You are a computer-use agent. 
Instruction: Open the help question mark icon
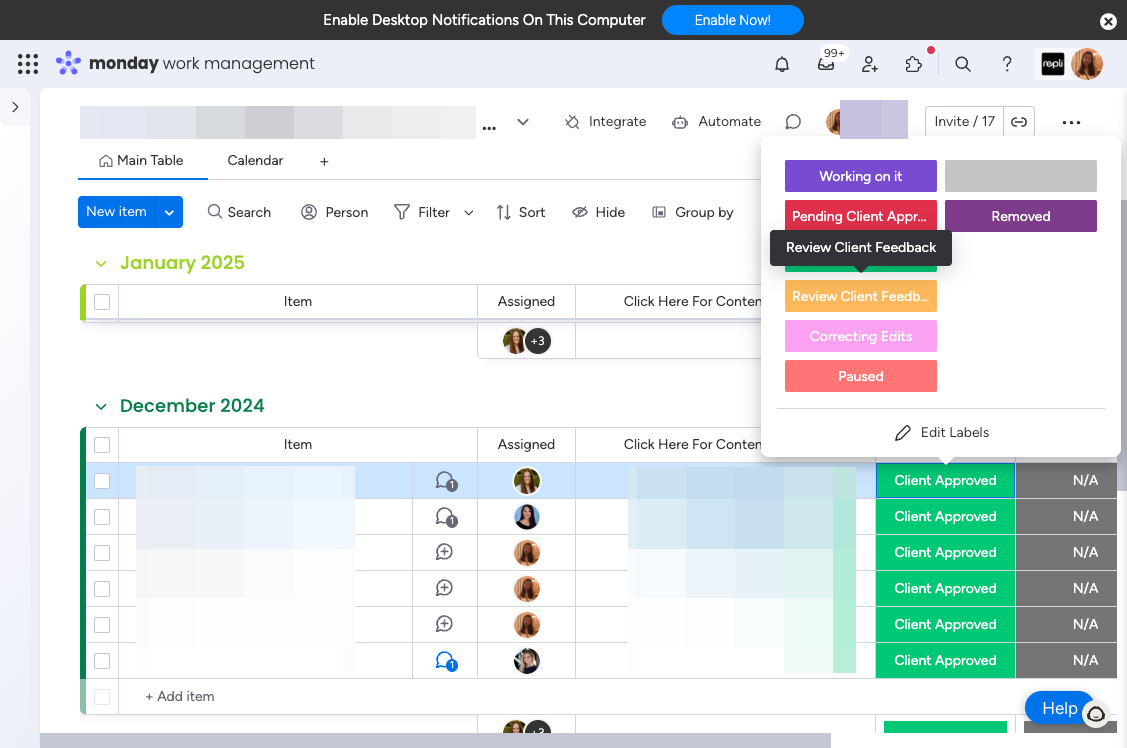[1007, 64]
